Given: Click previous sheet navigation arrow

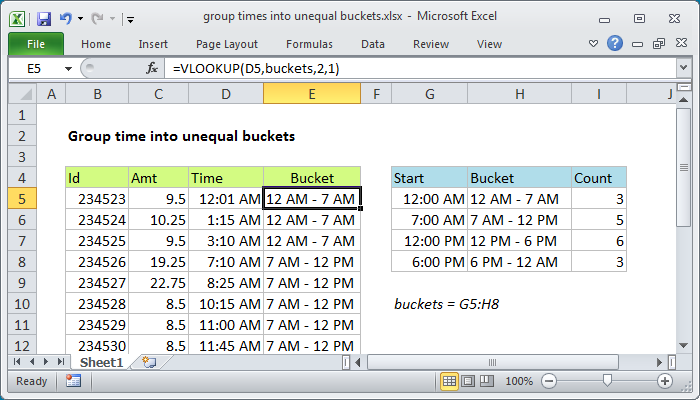Looking at the screenshot, I should click(x=32, y=362).
